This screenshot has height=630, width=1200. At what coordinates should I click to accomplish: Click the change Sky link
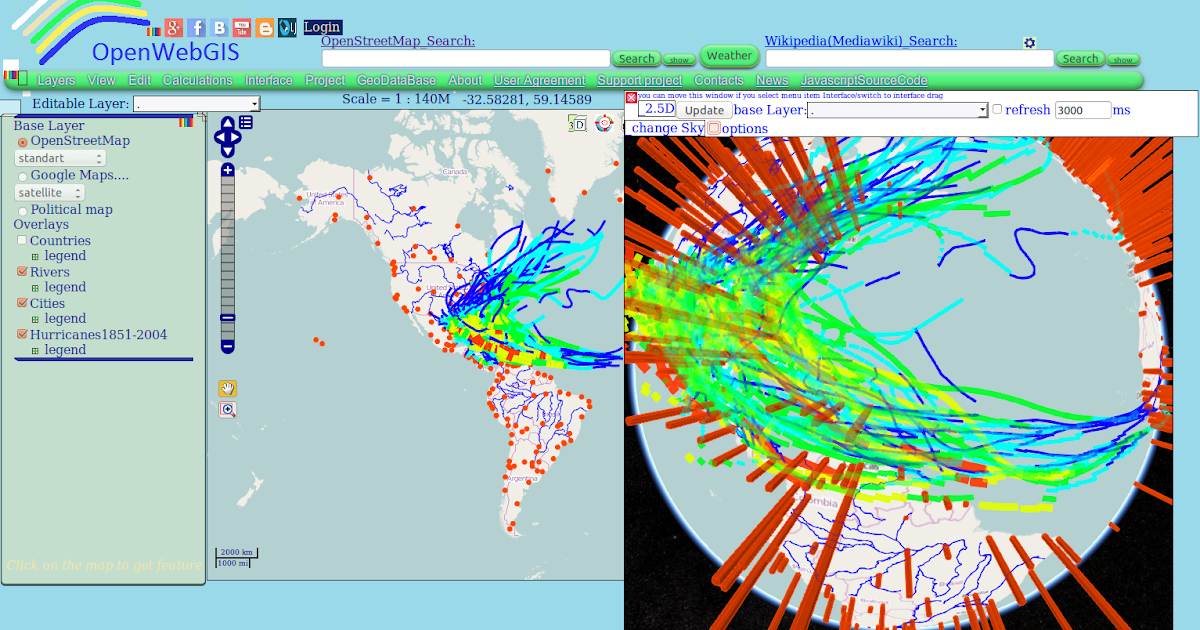(x=666, y=128)
